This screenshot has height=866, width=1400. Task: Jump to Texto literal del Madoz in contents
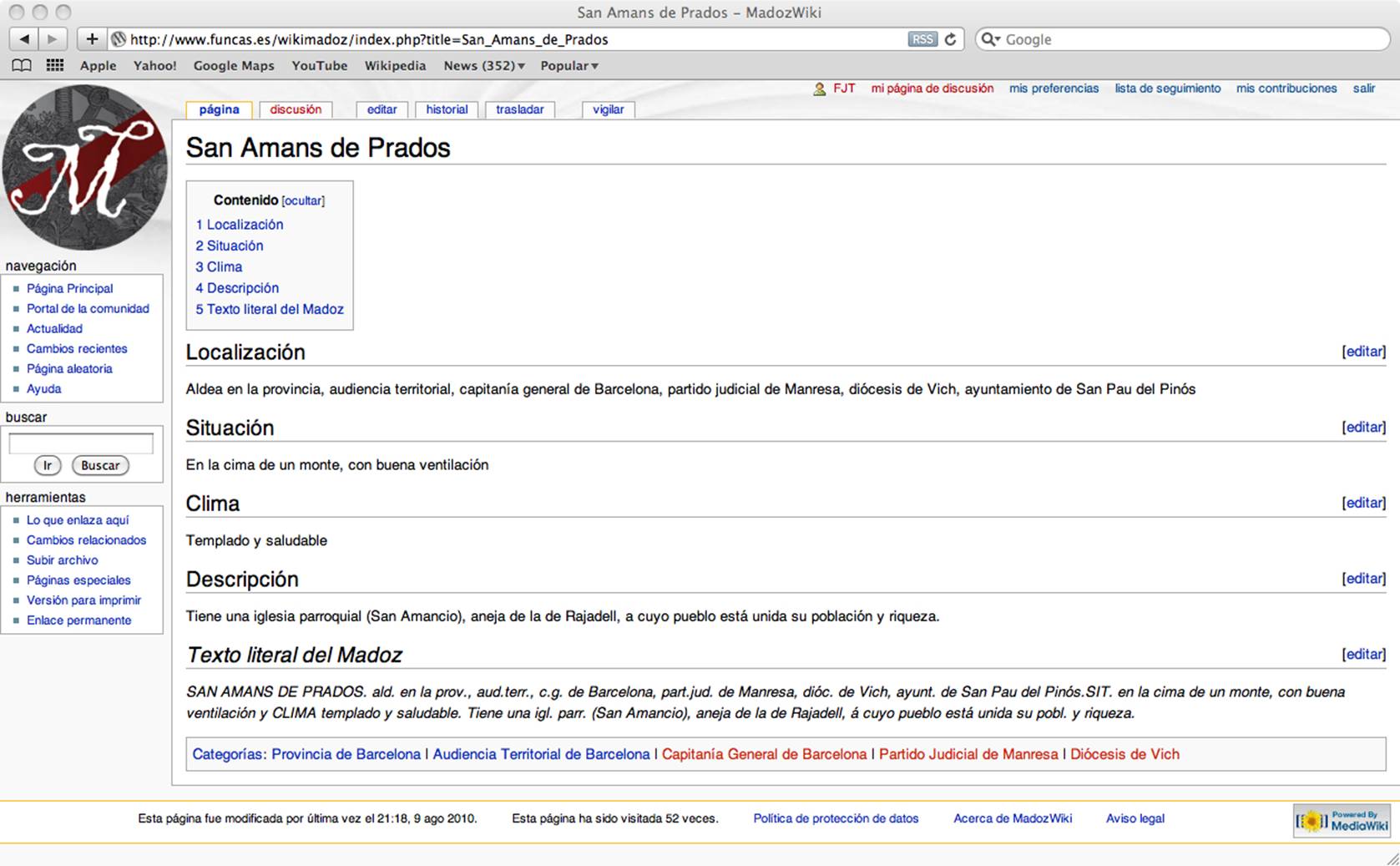coord(270,309)
